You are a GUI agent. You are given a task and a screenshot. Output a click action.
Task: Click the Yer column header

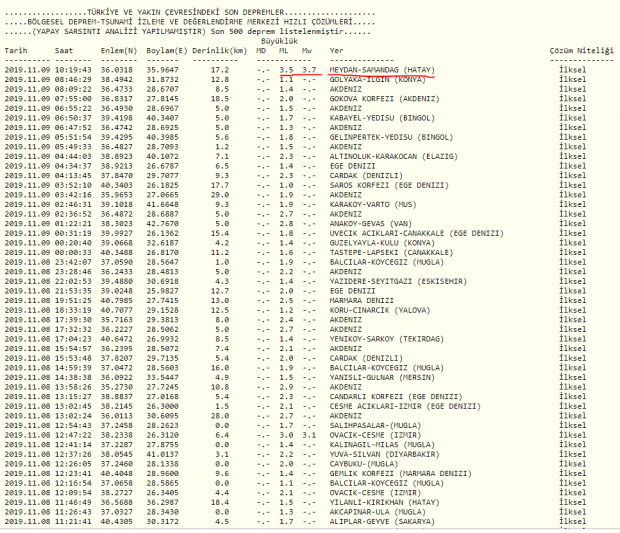[336, 51]
